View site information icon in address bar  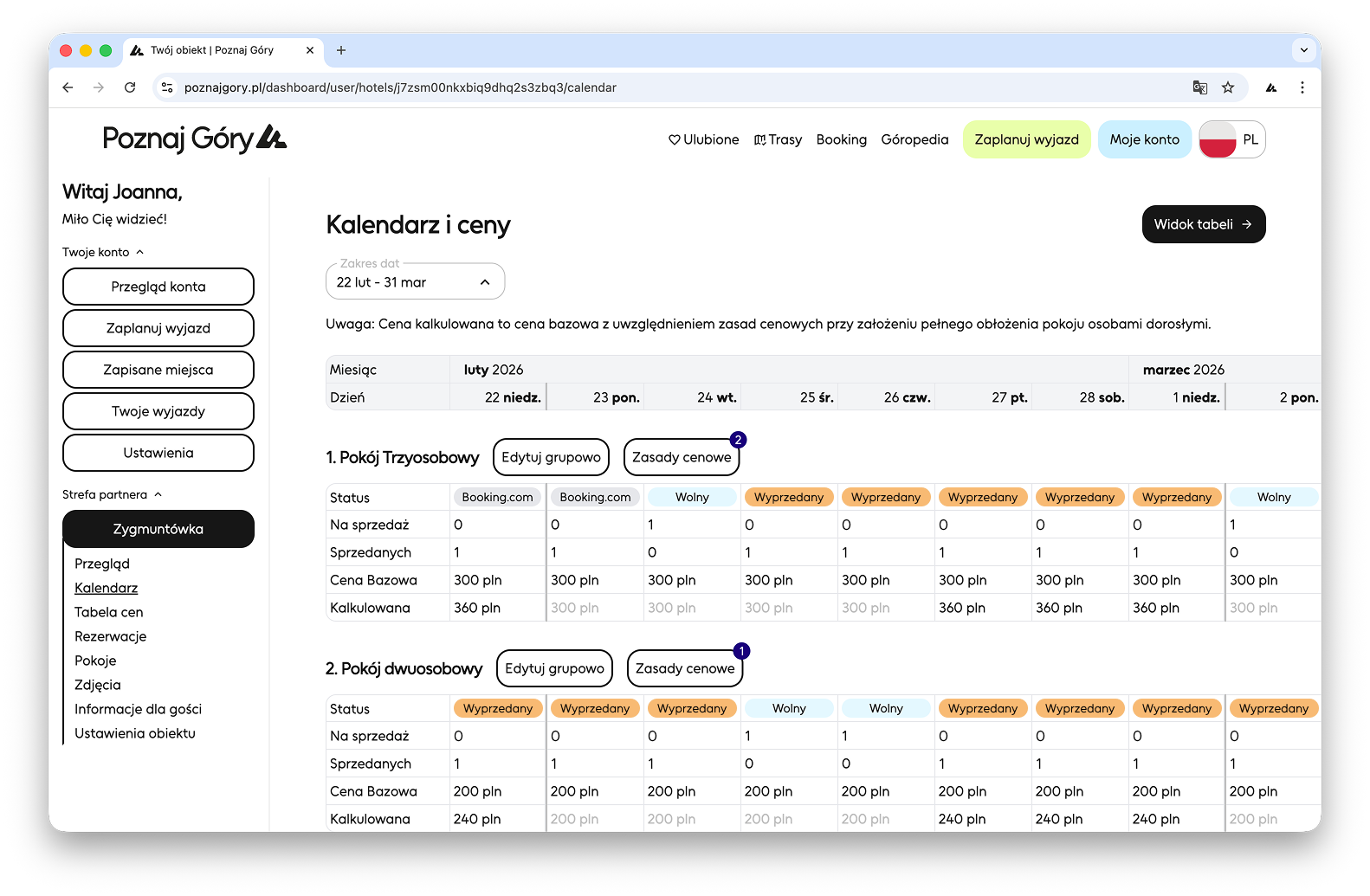coord(168,87)
